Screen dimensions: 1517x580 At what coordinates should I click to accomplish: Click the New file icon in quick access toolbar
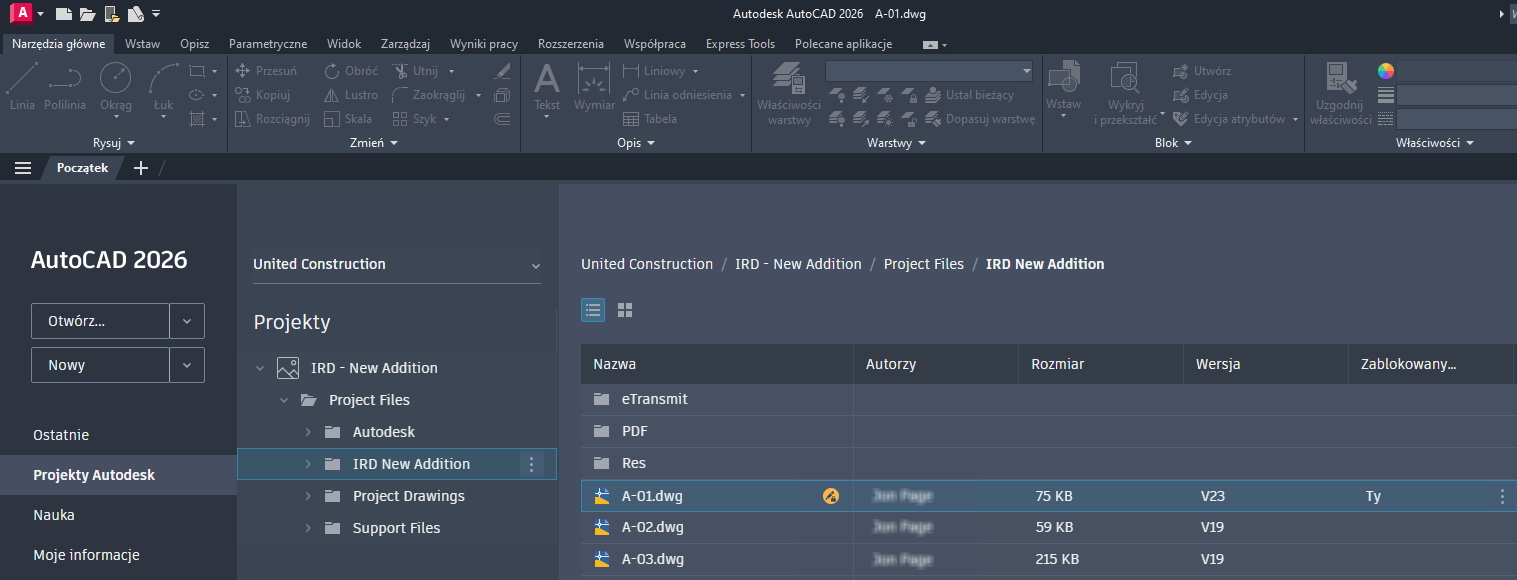(x=64, y=14)
